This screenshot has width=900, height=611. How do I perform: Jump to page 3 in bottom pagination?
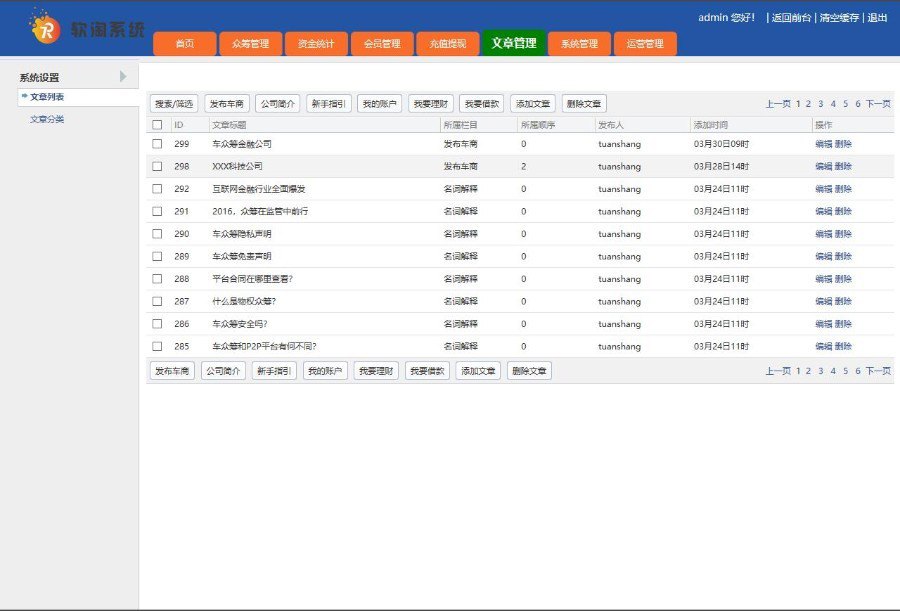821,371
